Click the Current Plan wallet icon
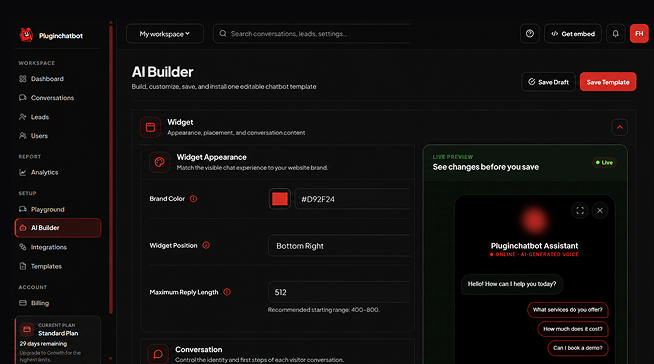Screen dimensions: 654x364 coord(27,329)
